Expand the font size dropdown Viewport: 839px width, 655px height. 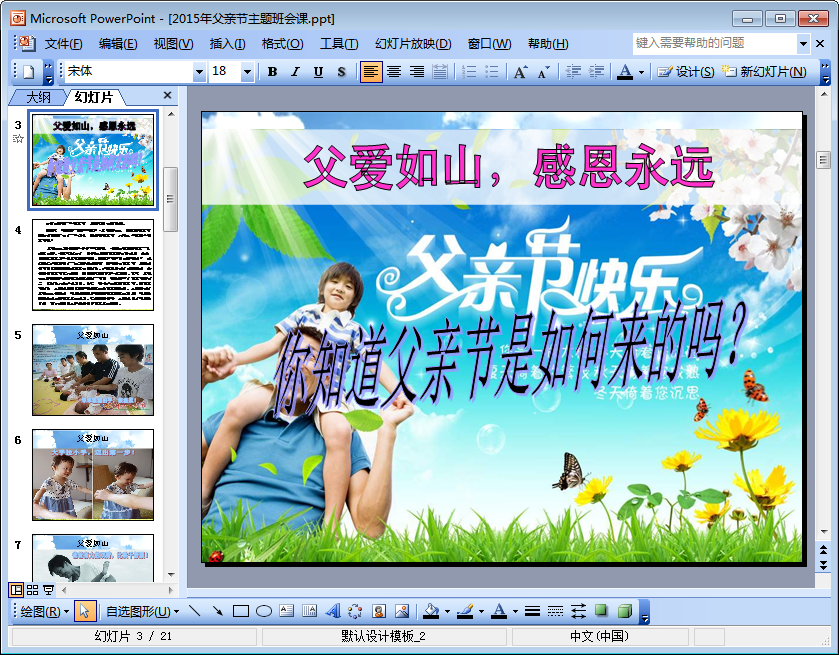click(x=247, y=72)
